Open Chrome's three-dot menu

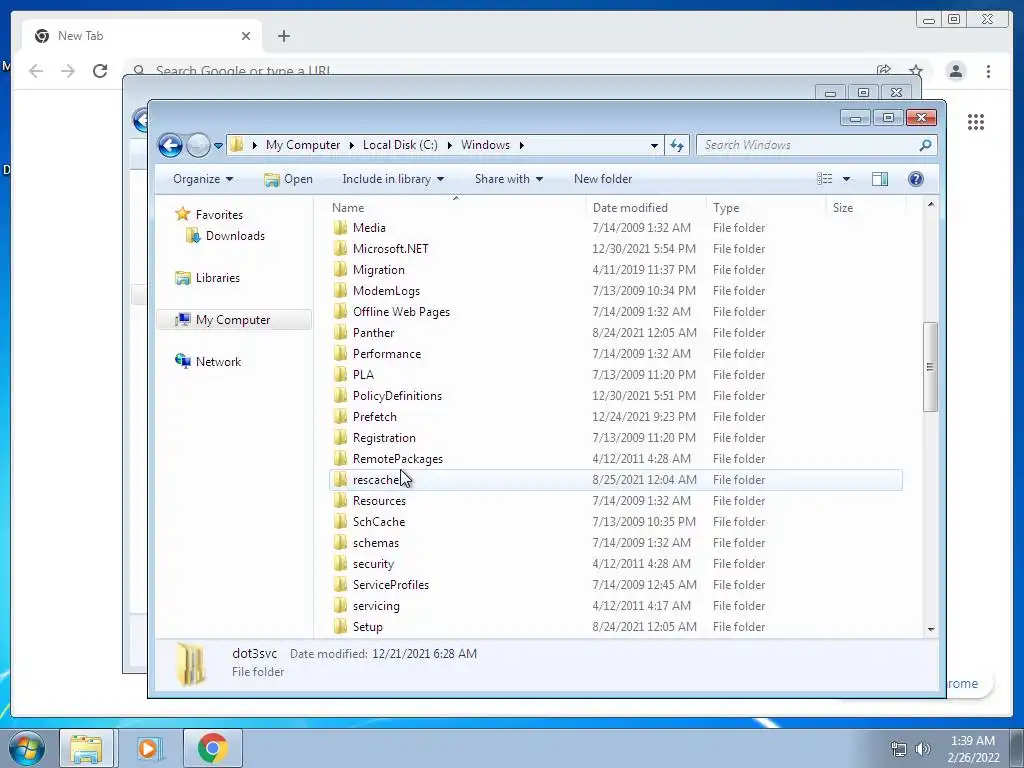tap(988, 71)
